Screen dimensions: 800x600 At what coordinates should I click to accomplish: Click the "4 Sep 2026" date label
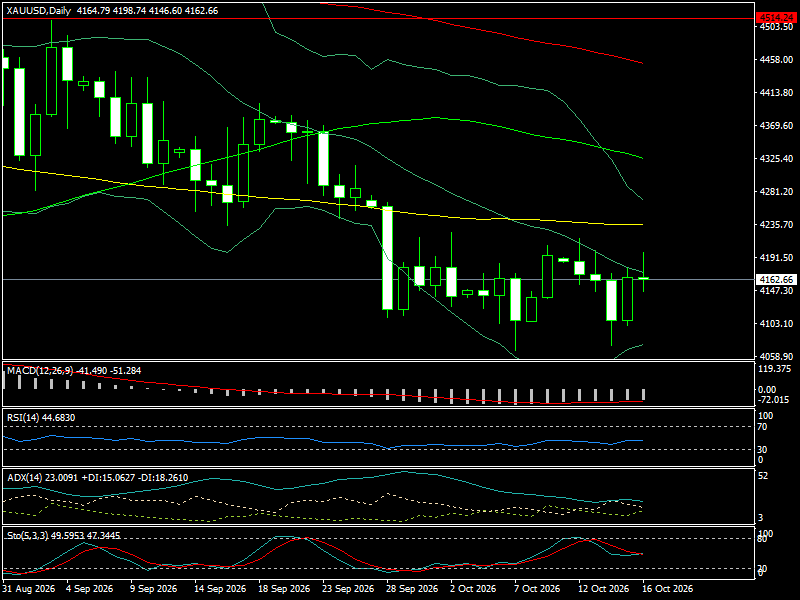[89, 589]
